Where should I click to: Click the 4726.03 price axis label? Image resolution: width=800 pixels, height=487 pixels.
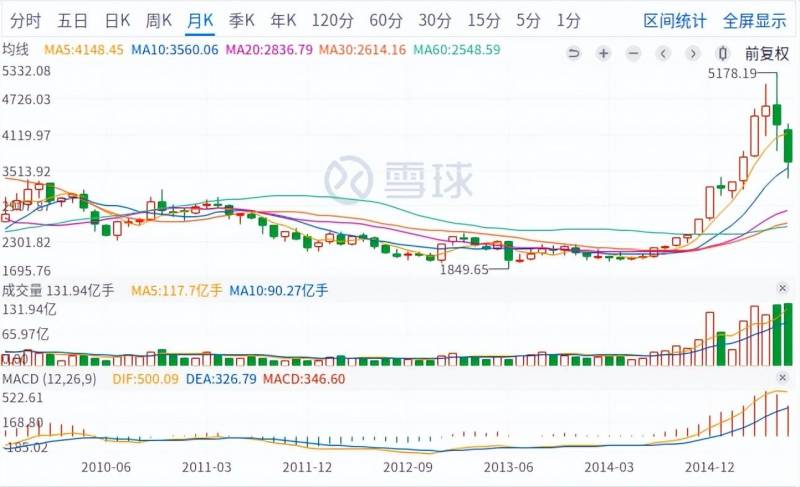click(x=27, y=99)
